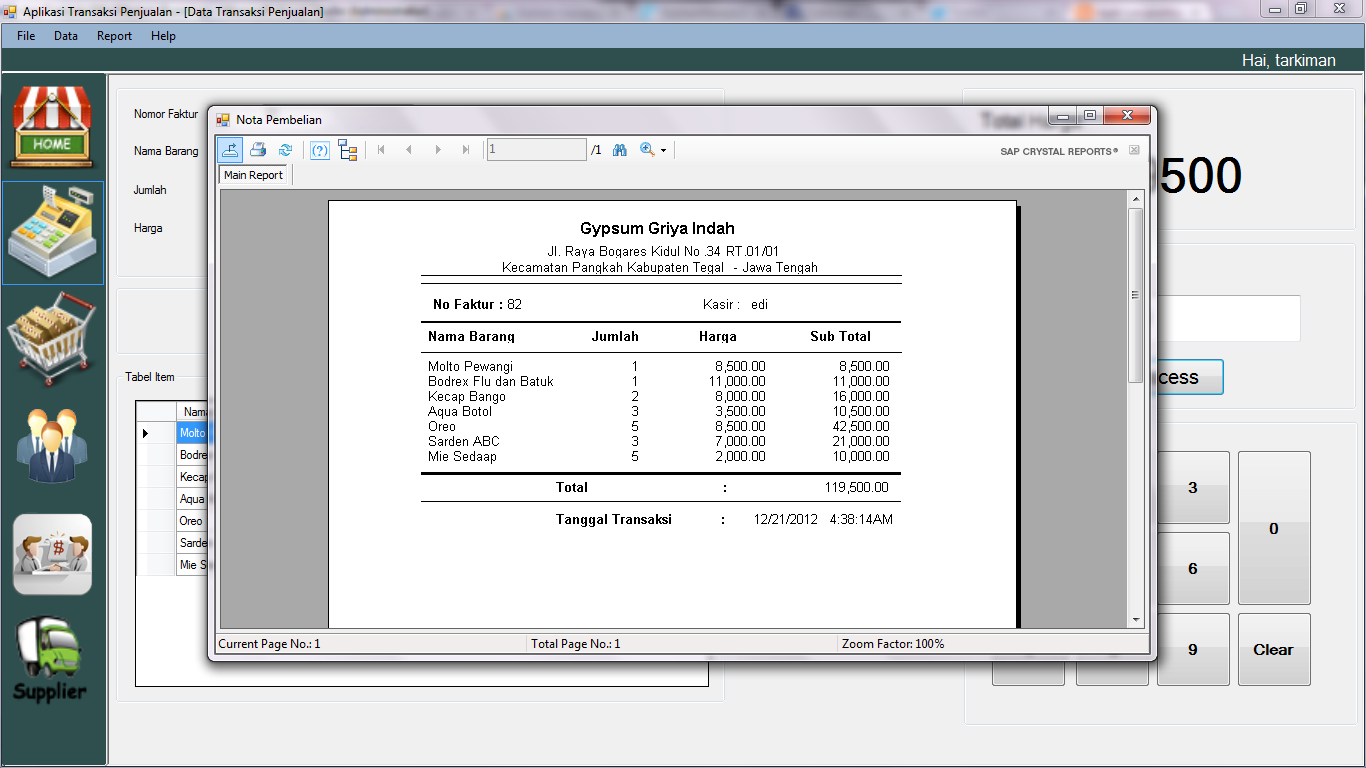Go to previous report page

click(x=409, y=150)
